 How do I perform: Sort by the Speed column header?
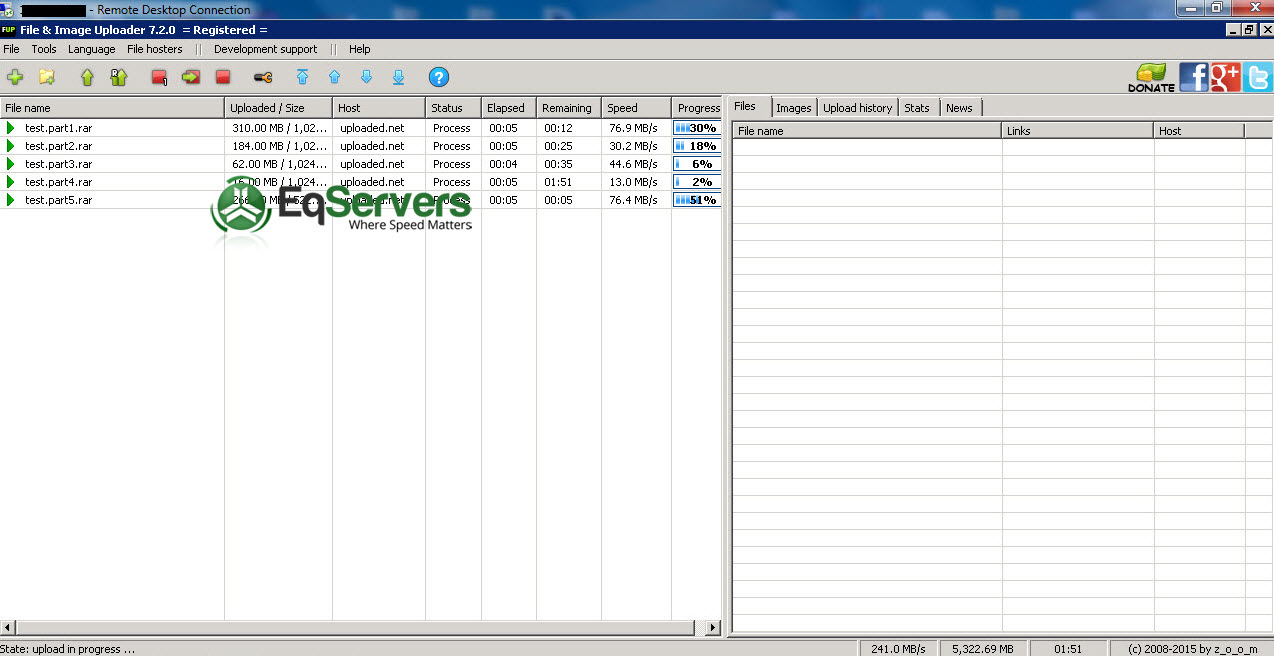tap(636, 108)
